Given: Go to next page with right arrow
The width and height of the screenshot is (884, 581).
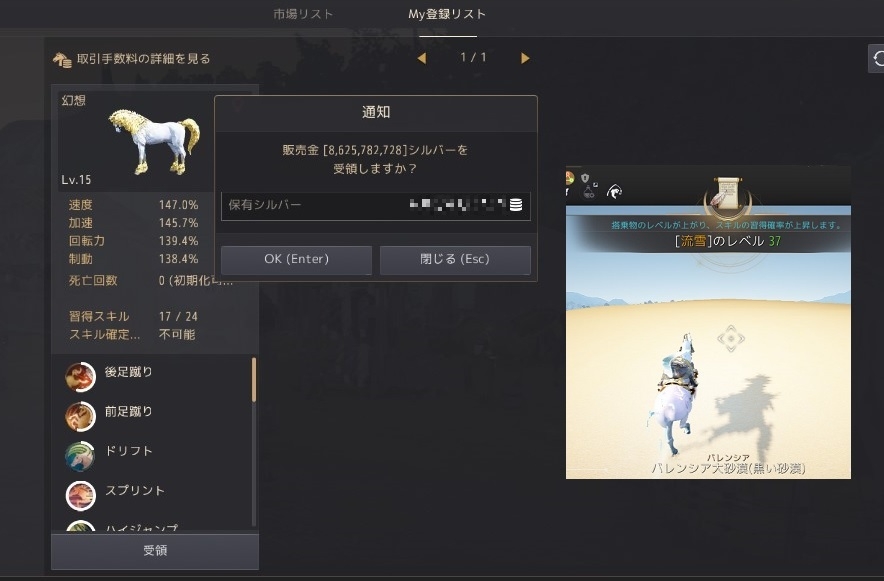Looking at the screenshot, I should [525, 58].
